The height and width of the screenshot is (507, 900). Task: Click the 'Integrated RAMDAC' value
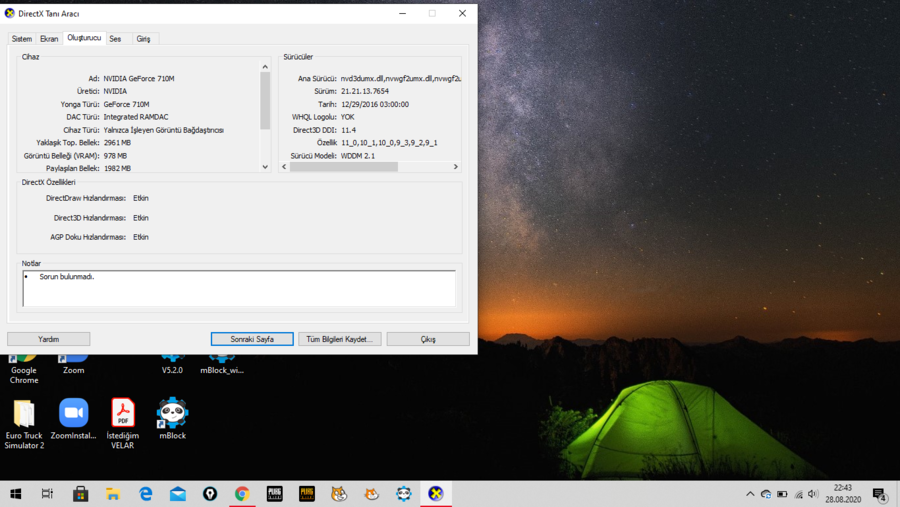tap(136, 117)
